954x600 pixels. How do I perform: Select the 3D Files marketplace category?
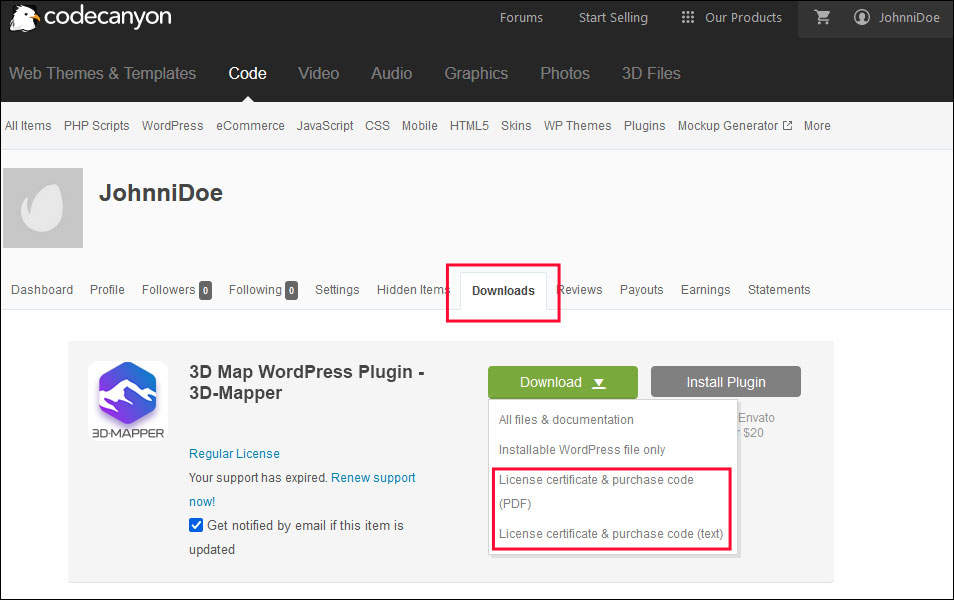[x=651, y=74]
